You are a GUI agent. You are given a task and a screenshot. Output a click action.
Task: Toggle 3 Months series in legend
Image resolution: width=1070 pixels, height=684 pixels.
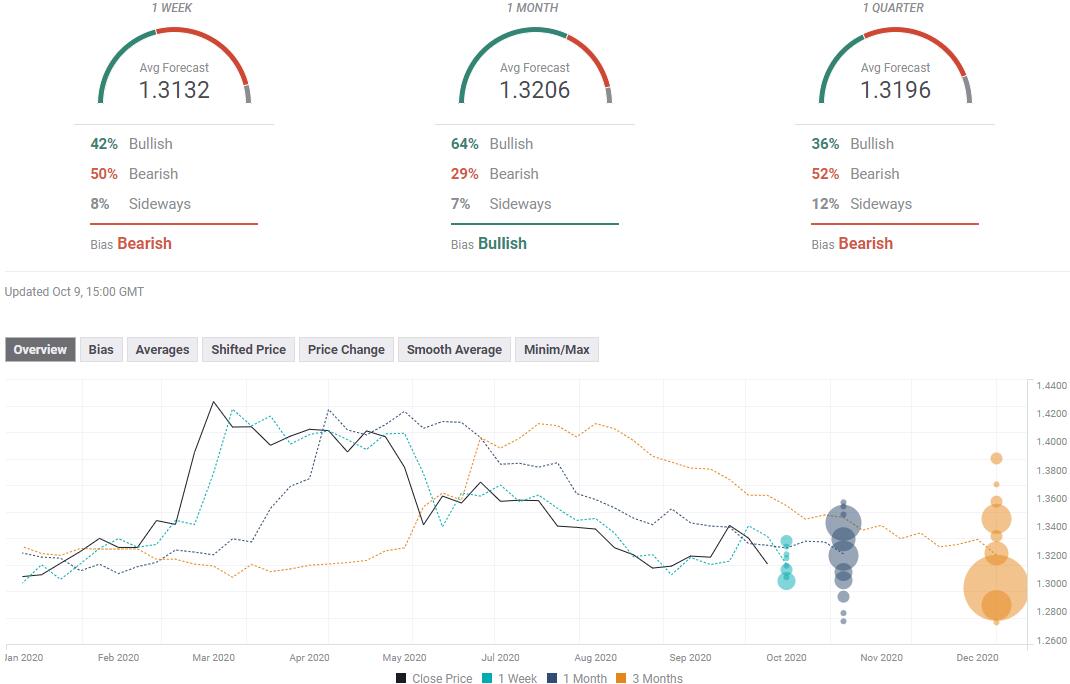[650, 678]
